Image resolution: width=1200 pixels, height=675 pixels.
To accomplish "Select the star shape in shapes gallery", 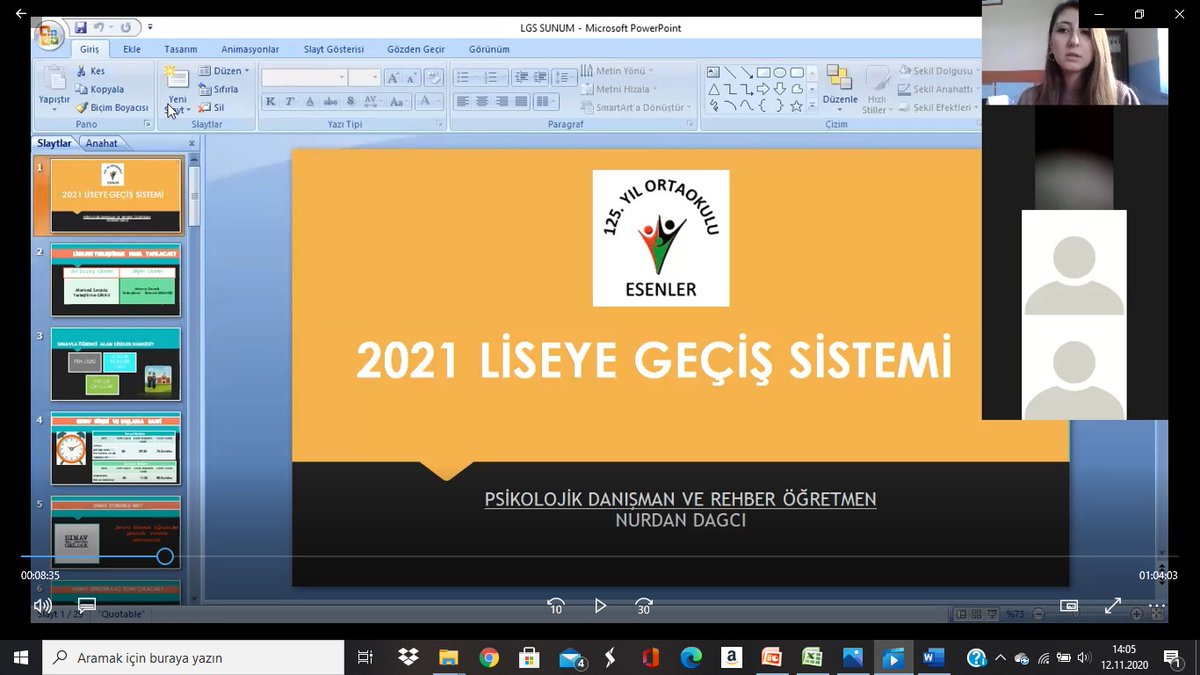I will point(796,105).
